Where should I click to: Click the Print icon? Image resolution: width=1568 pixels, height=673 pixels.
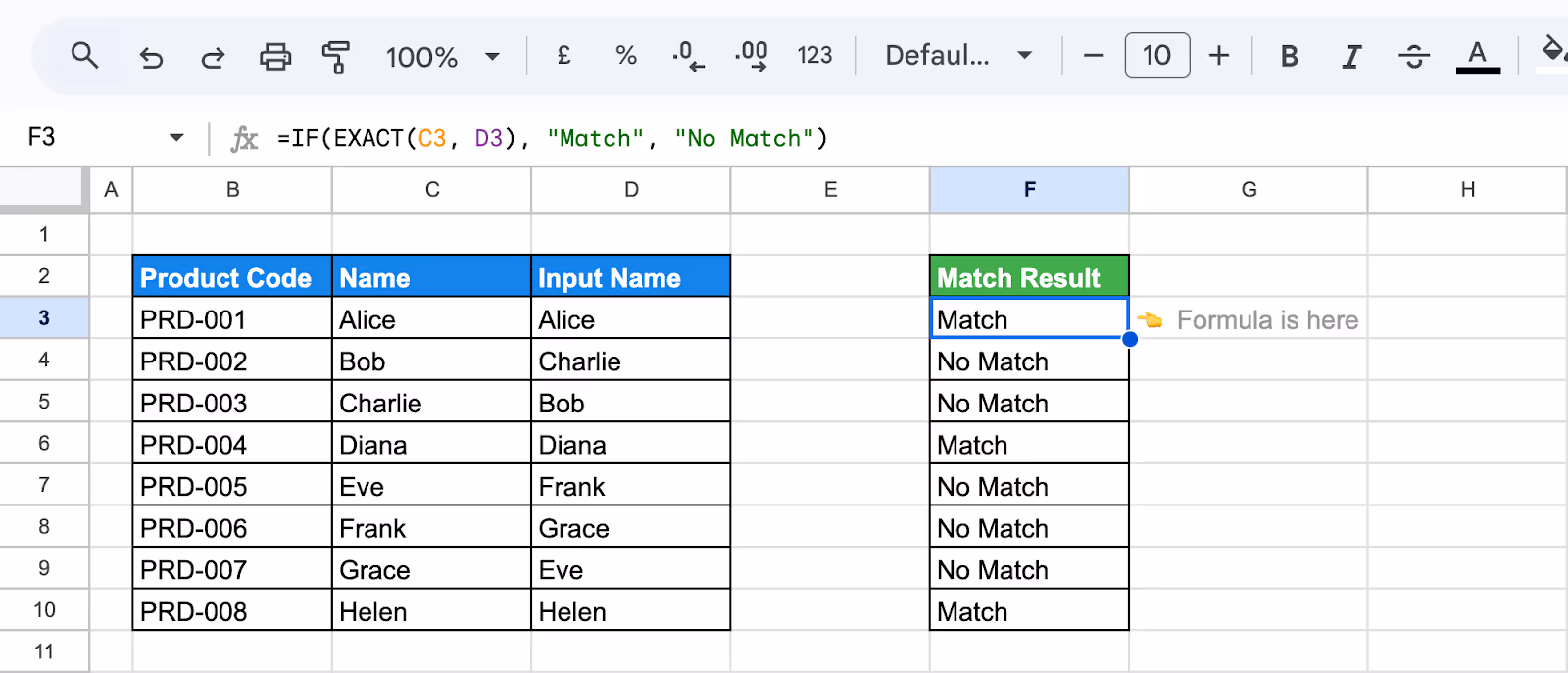point(275,57)
